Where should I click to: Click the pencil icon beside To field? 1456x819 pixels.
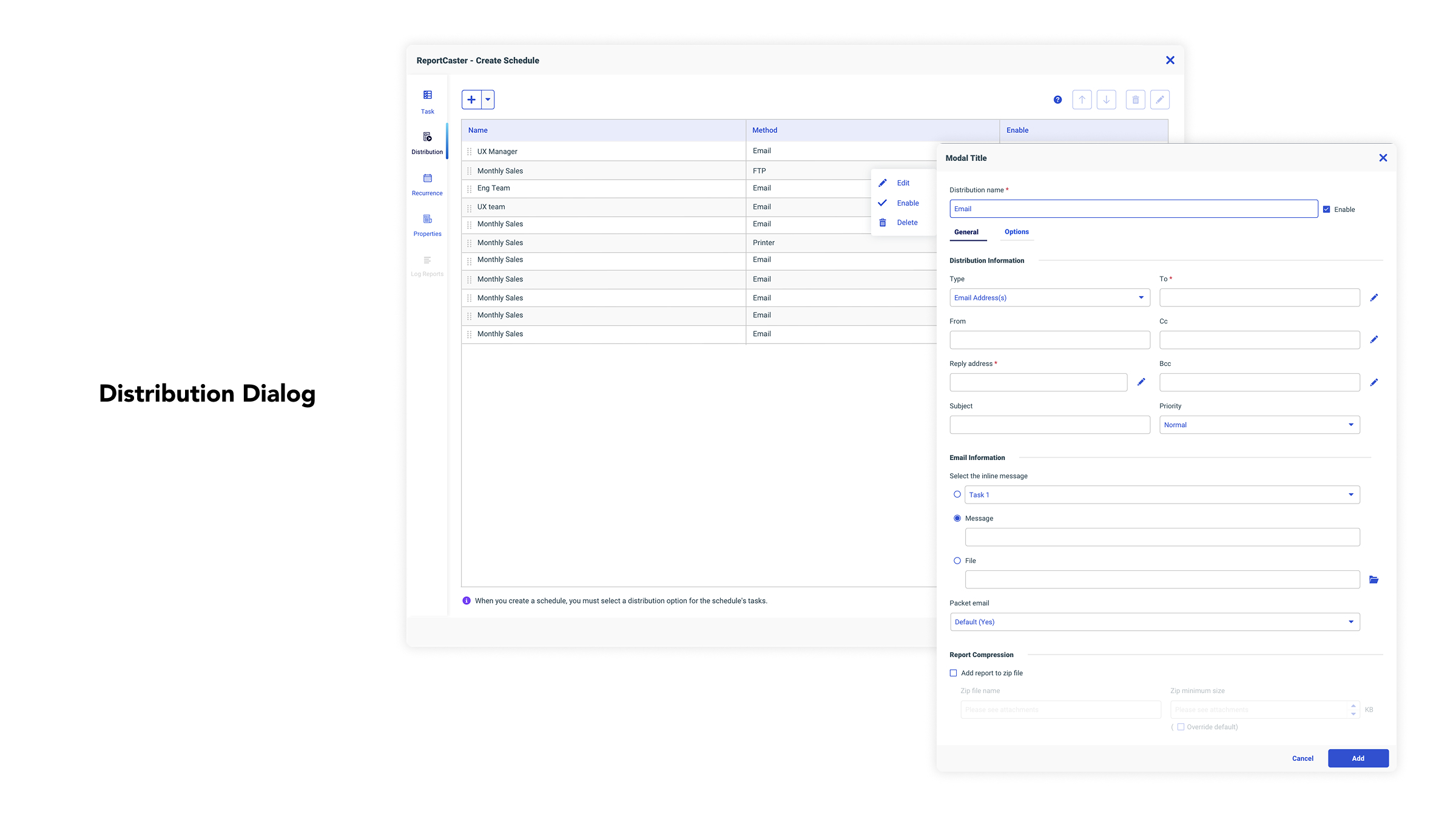coord(1374,297)
